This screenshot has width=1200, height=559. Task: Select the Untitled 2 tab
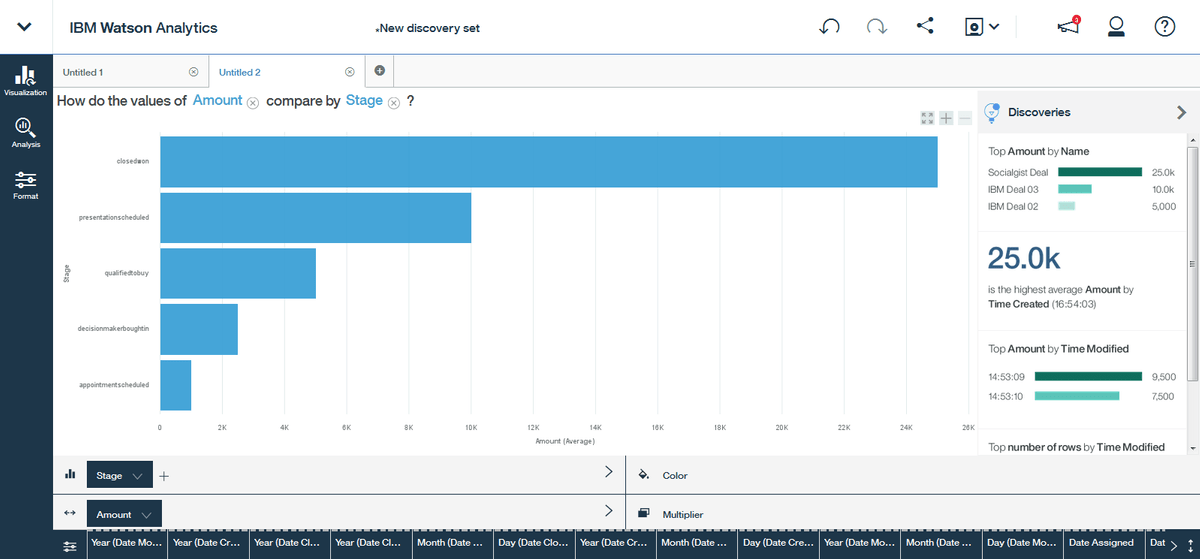tap(240, 72)
